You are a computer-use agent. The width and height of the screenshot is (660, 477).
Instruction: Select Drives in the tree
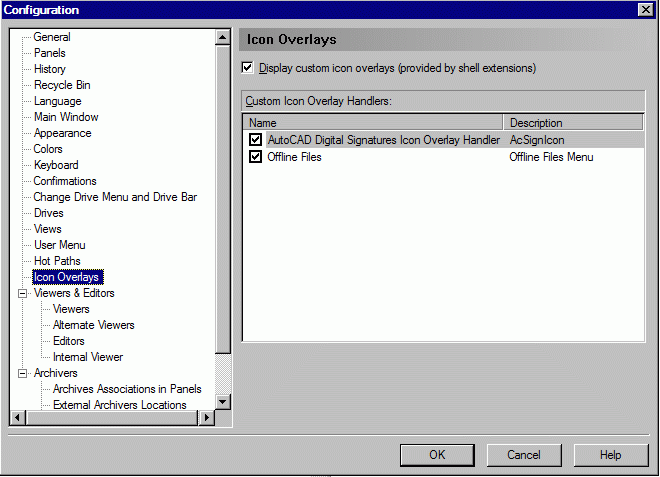click(x=48, y=213)
